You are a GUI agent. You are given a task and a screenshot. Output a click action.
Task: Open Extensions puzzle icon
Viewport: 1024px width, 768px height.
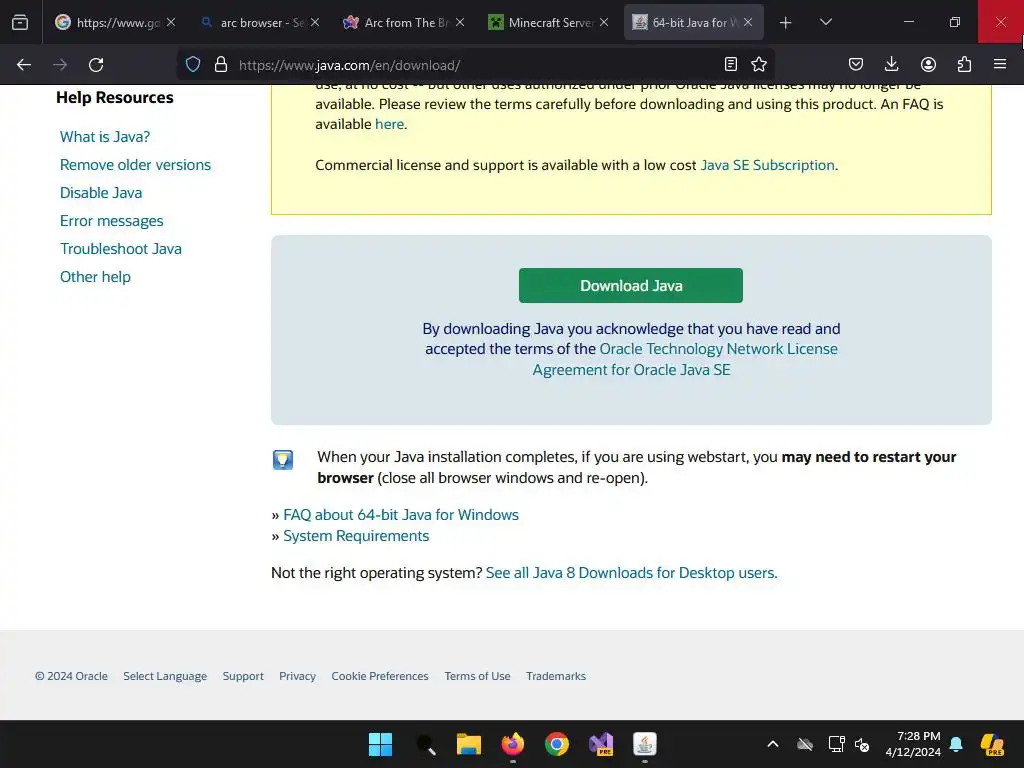pyautogui.click(x=964, y=64)
